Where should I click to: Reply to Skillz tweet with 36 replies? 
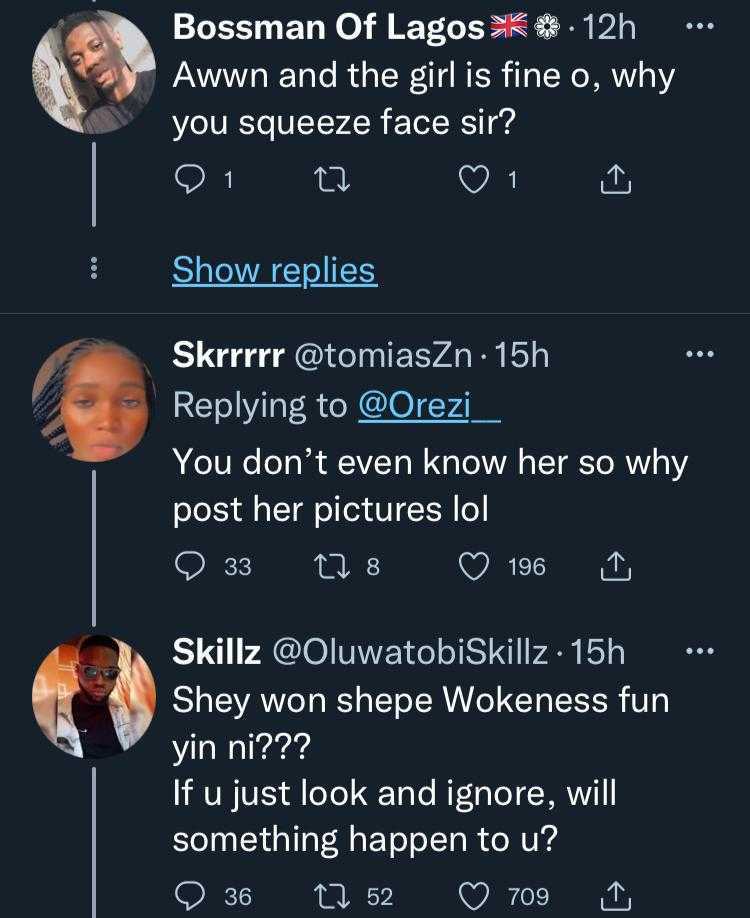pos(190,895)
